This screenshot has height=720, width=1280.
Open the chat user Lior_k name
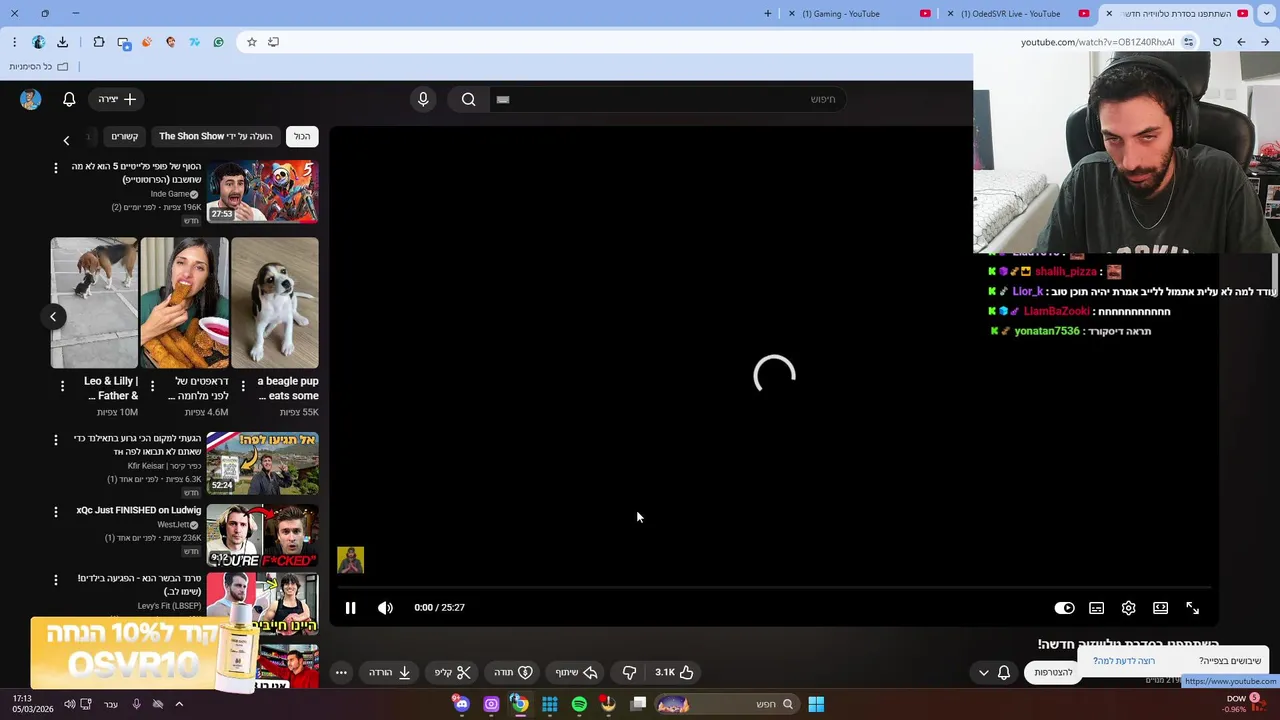[x=1028, y=291]
